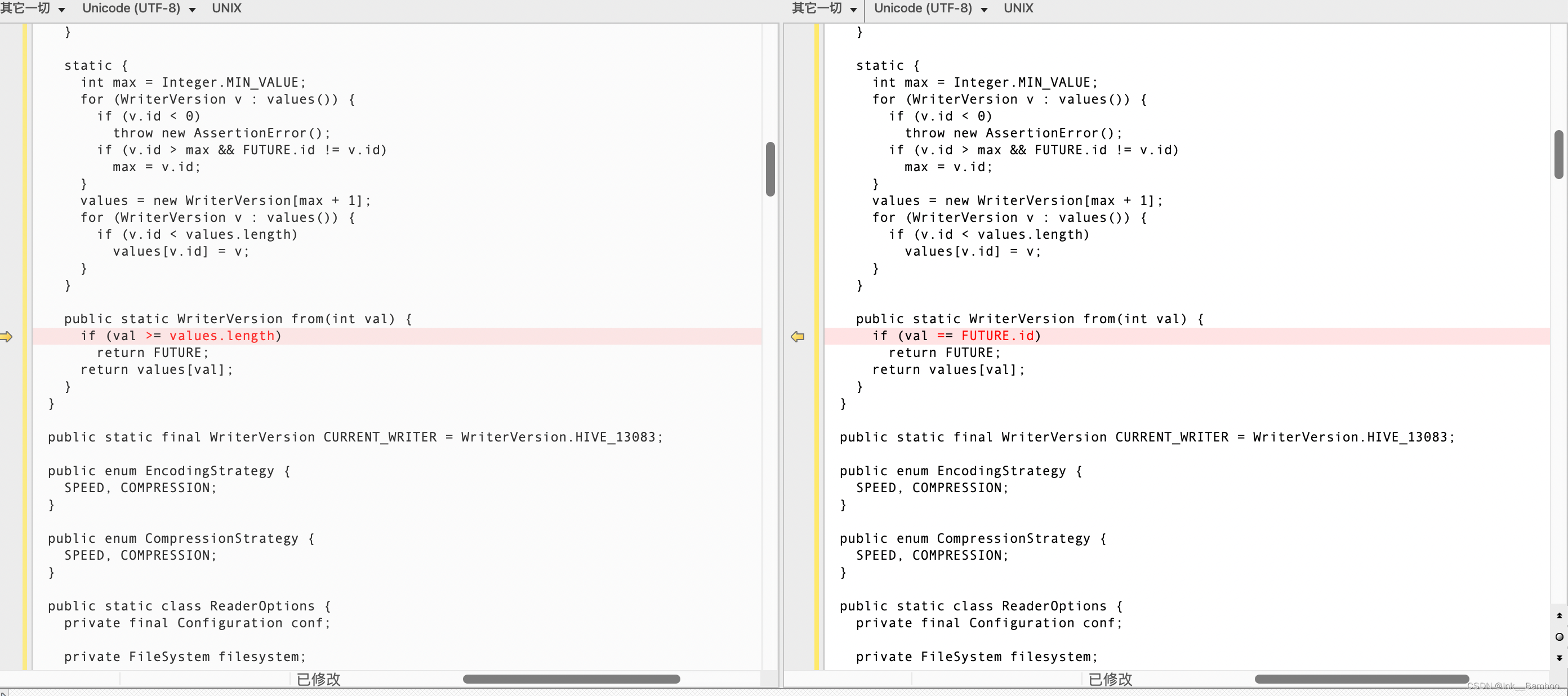This screenshot has height=696, width=1568.
Task: Click right 'private final Configuration conf;' line
Action: coord(989,623)
